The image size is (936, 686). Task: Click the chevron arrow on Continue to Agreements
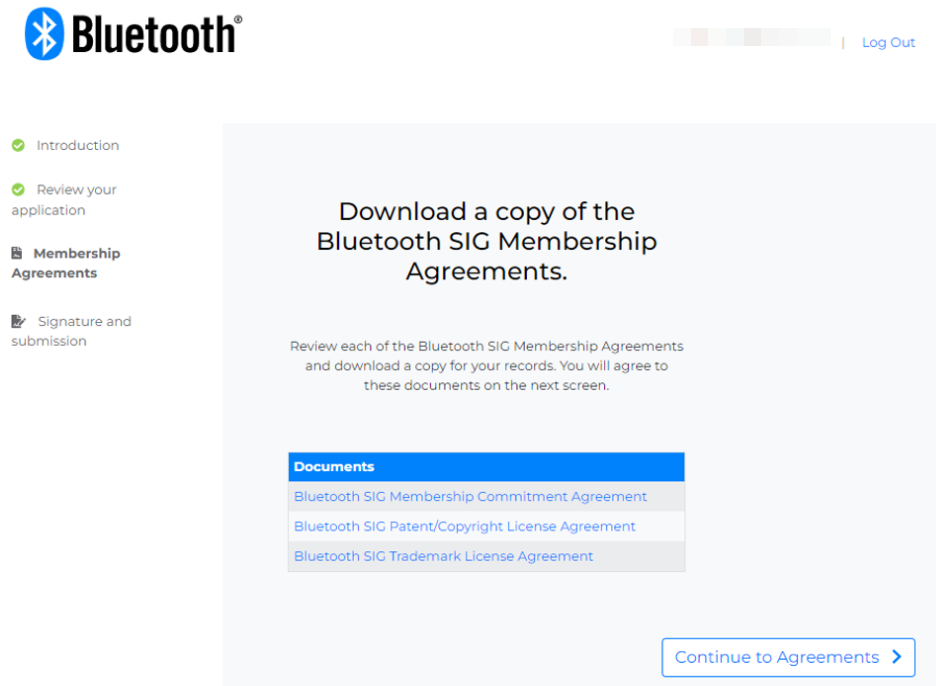click(897, 657)
